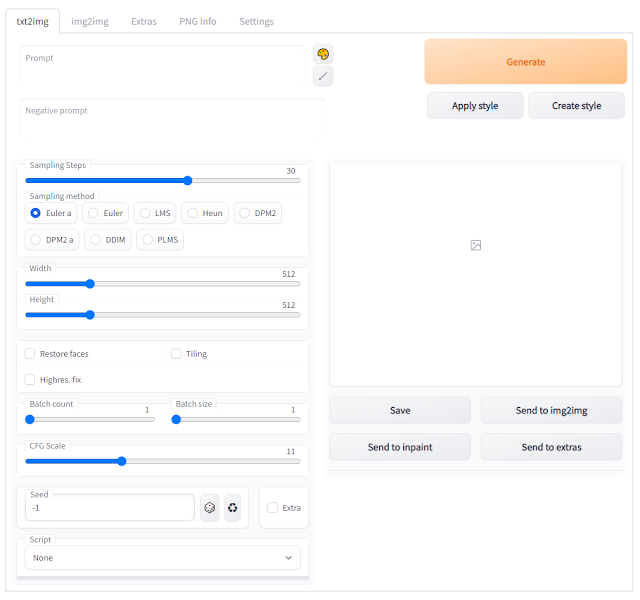Viewport: 640px width, 600px height.
Task: Click into the Prompt text box
Action: click(162, 65)
